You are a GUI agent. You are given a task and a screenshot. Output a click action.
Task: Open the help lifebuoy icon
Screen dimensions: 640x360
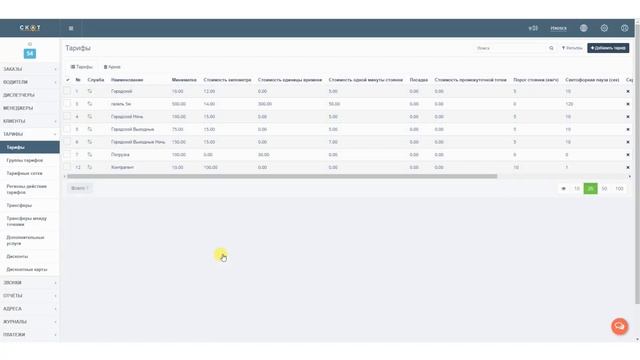624,28
